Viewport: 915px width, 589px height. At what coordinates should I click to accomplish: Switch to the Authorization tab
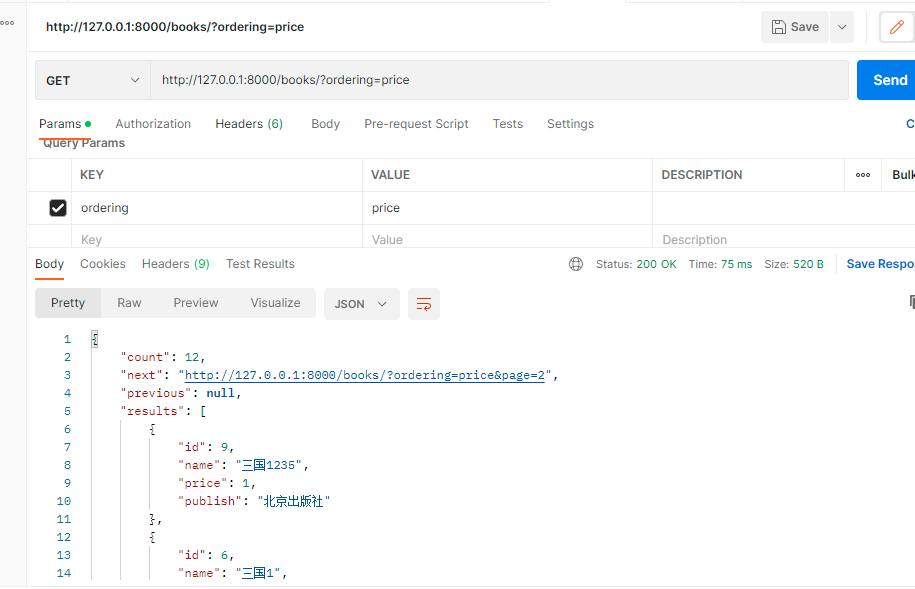[x=153, y=124]
